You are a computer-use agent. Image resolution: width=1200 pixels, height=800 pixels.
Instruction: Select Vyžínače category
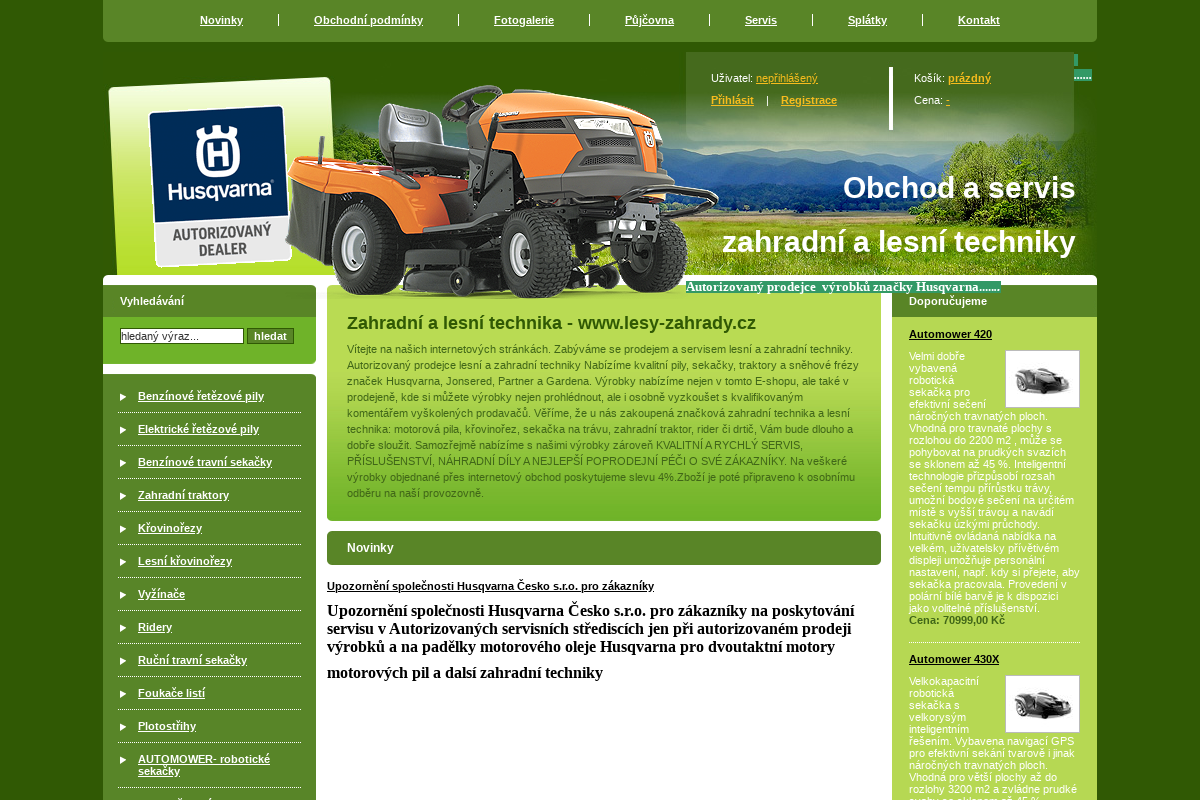[x=161, y=594]
